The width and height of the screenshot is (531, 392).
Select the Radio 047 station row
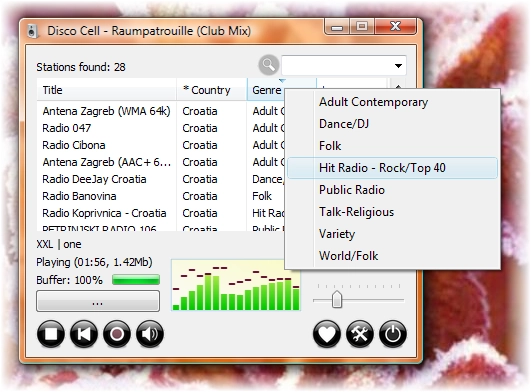pos(67,128)
